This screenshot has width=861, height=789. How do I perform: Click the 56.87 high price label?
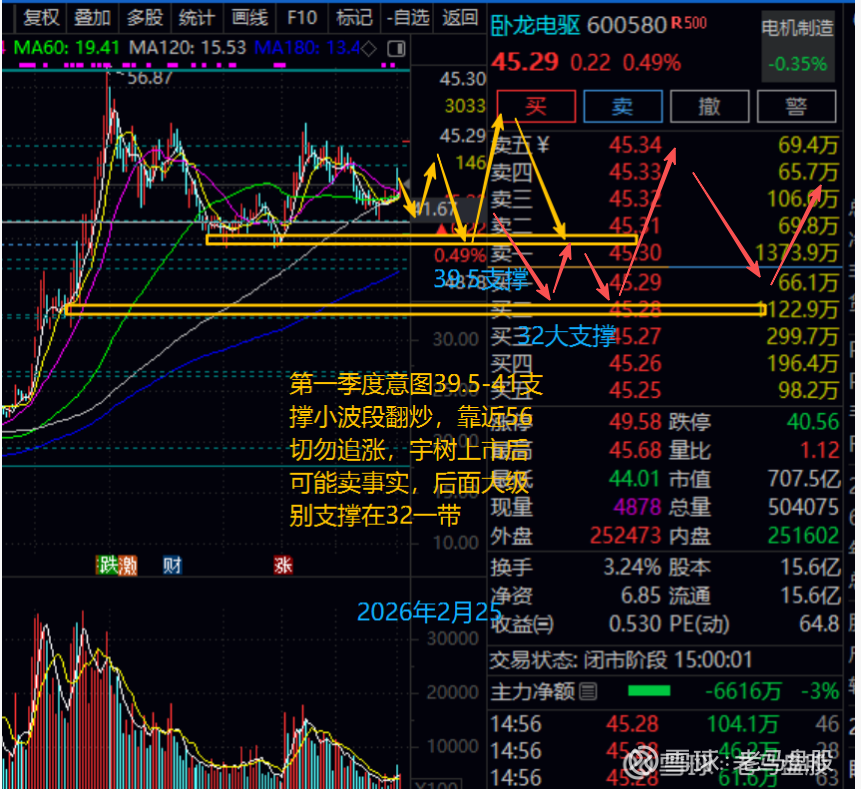(x=150, y=78)
